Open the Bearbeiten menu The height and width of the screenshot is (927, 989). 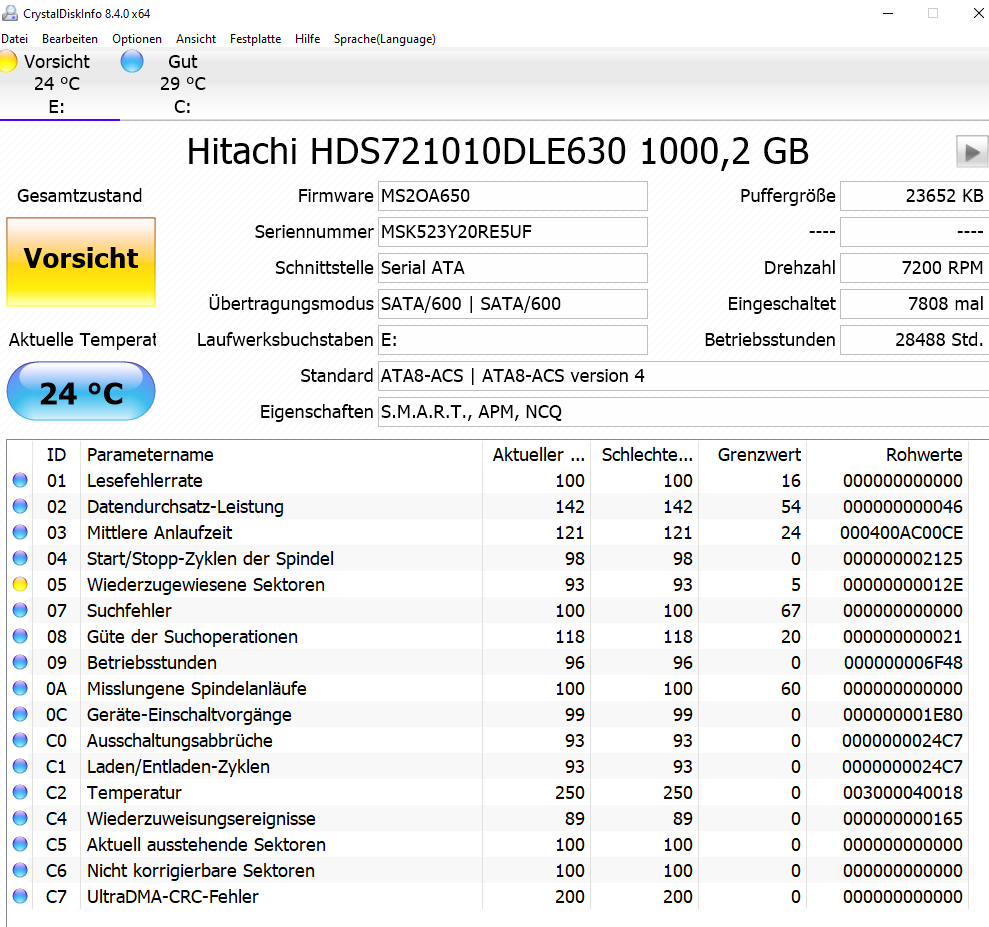pos(70,39)
